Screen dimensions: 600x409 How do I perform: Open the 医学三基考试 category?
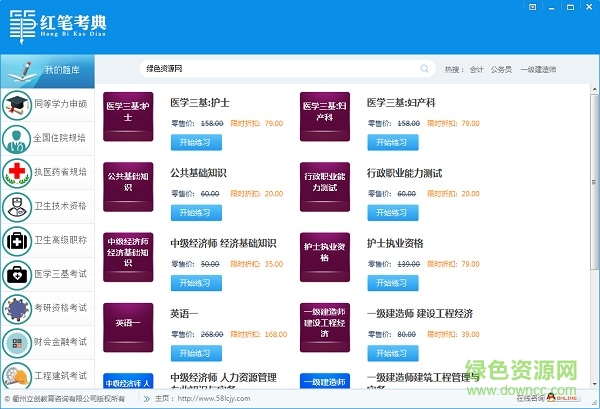[16, 274]
